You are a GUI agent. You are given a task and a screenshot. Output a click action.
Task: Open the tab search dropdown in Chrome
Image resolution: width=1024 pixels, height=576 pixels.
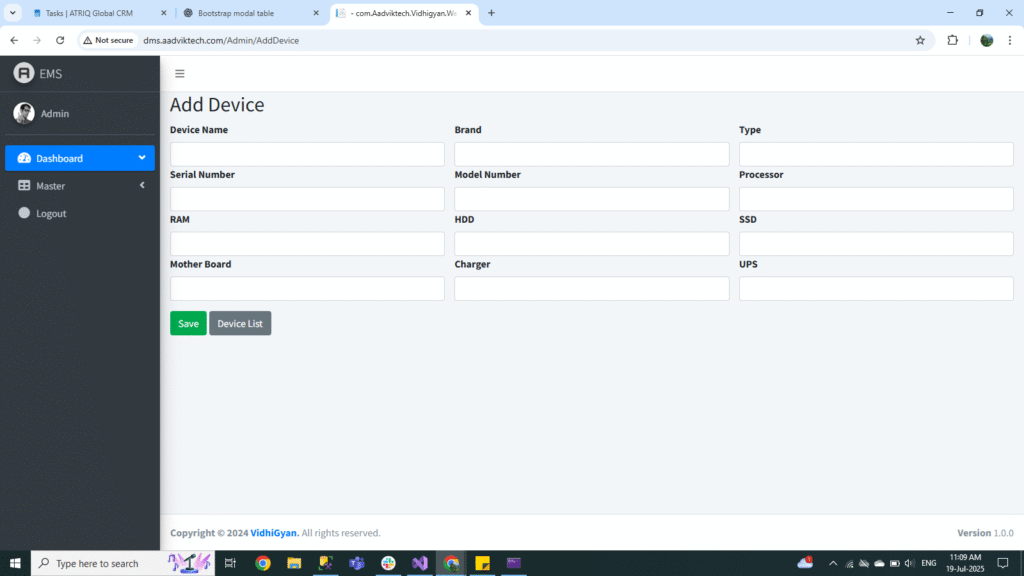point(13,13)
